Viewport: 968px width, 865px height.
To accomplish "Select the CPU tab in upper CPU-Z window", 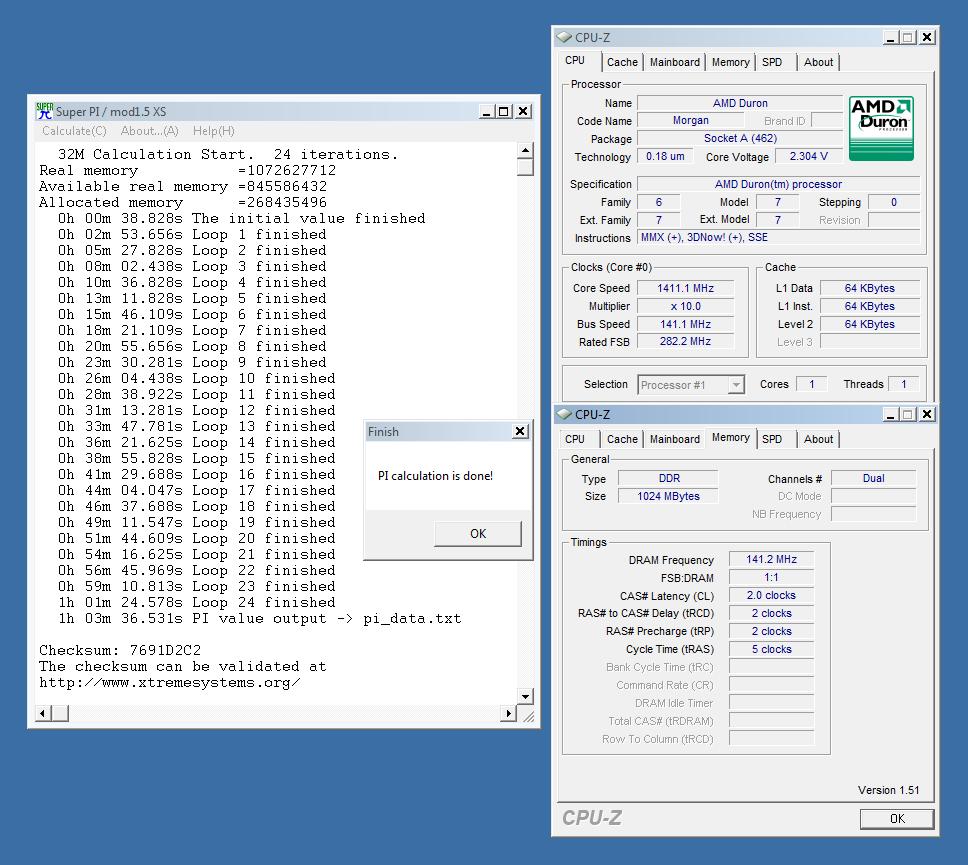I will (x=575, y=61).
